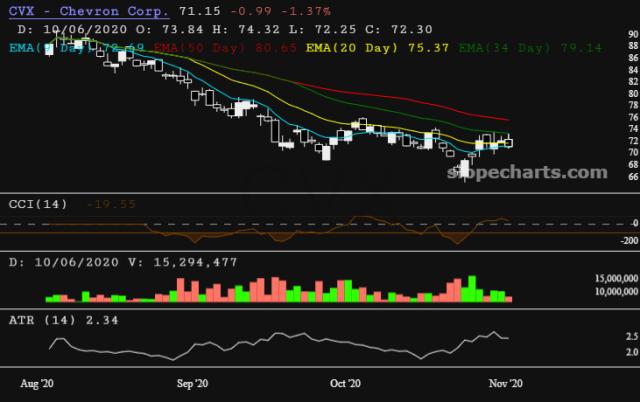Select the EMA(50 Day) red legend label
640x402 pixels.
pyautogui.click(x=248, y=46)
